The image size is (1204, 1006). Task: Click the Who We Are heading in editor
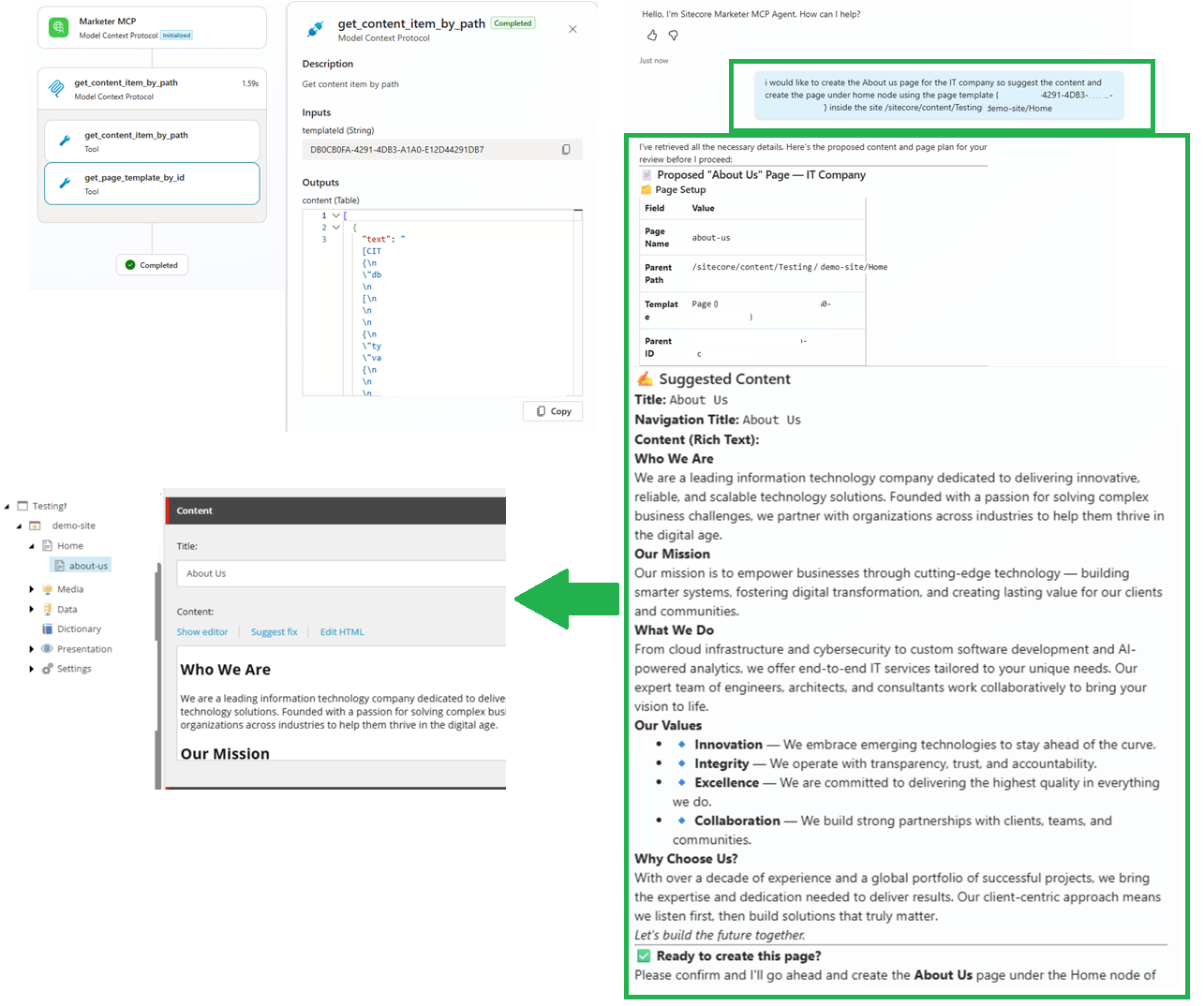(226, 670)
